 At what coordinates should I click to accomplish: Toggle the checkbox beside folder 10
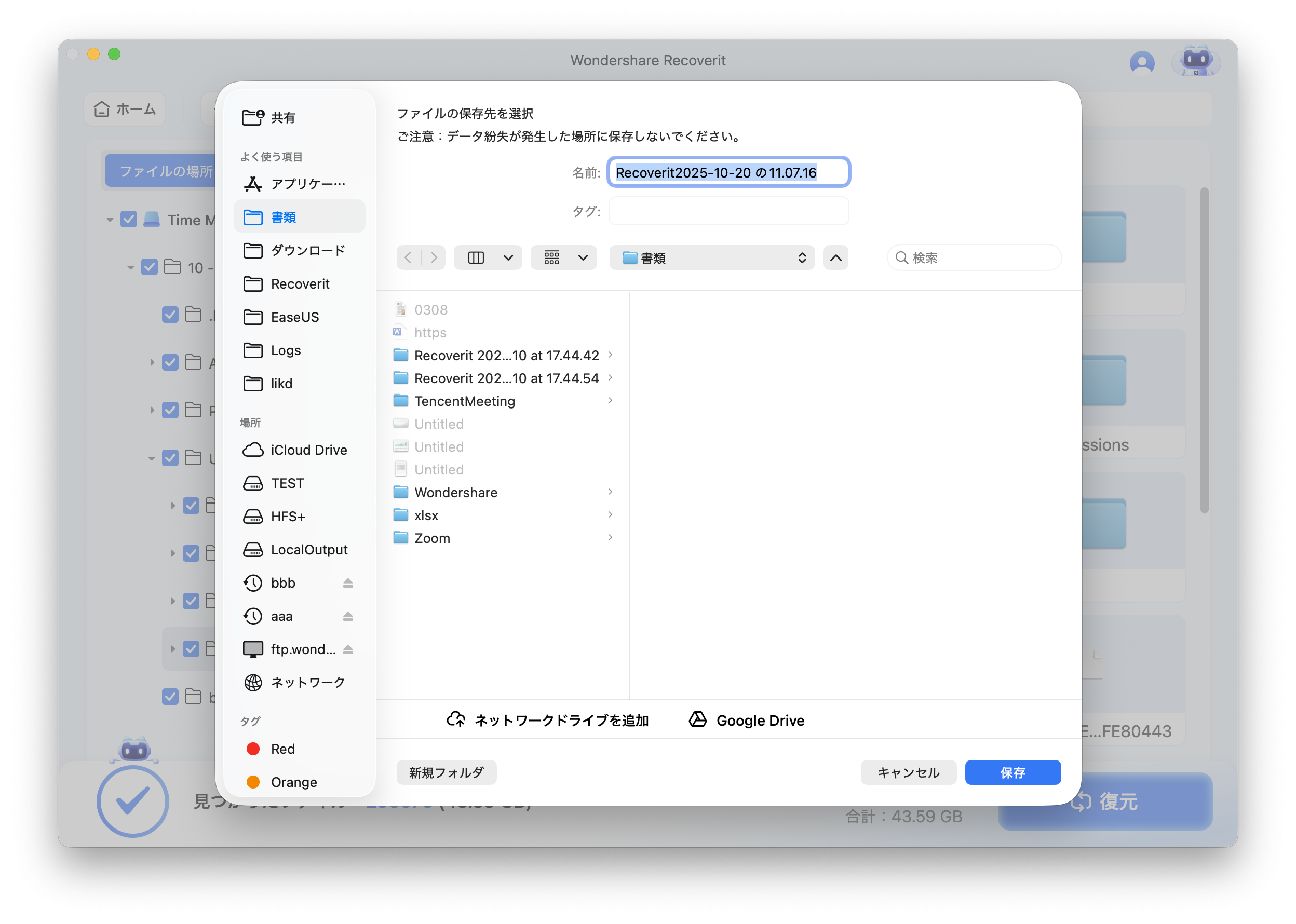tap(149, 267)
